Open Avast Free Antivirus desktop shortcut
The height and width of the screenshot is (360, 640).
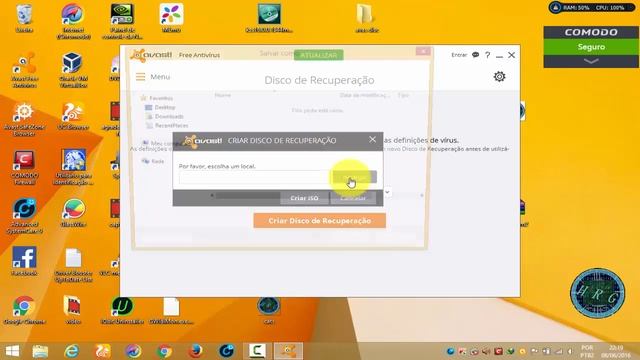pos(24,70)
